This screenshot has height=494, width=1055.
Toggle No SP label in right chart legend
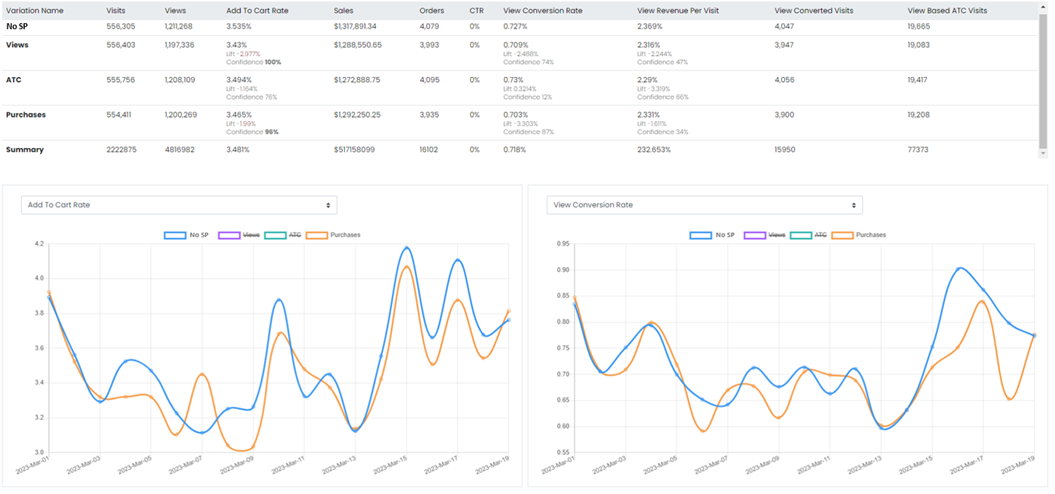(725, 235)
